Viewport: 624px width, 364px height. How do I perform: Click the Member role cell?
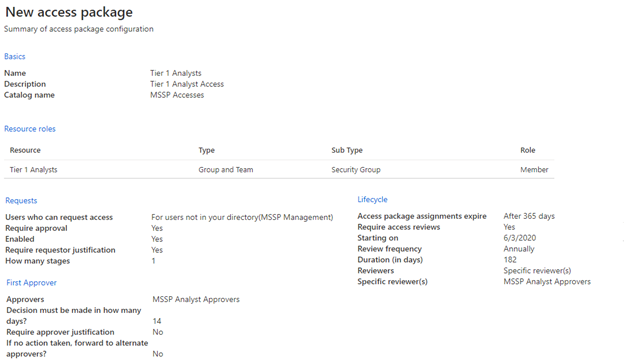[x=534, y=169]
